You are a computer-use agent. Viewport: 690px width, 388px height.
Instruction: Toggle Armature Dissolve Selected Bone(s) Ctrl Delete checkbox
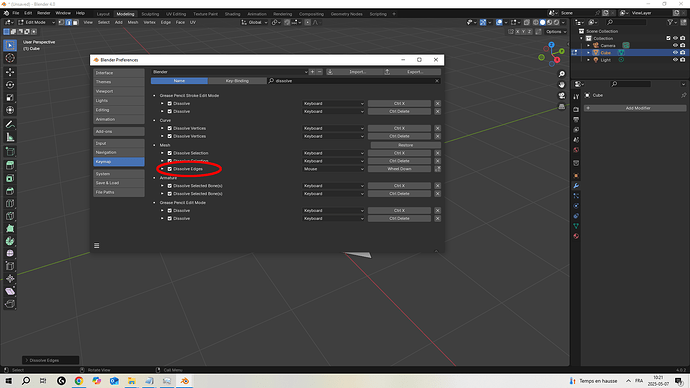[x=169, y=194]
